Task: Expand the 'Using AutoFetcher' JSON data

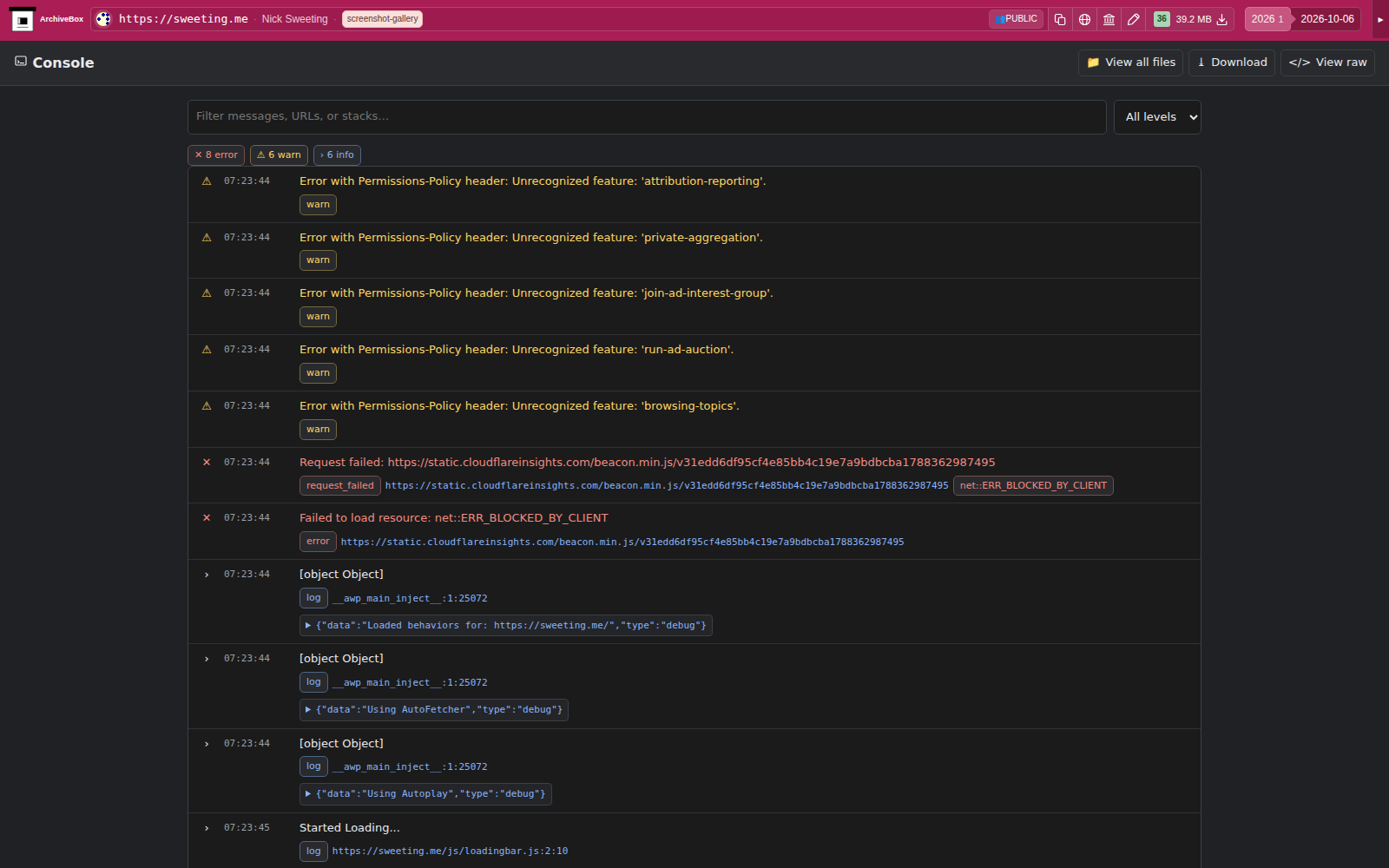Action: [434, 709]
